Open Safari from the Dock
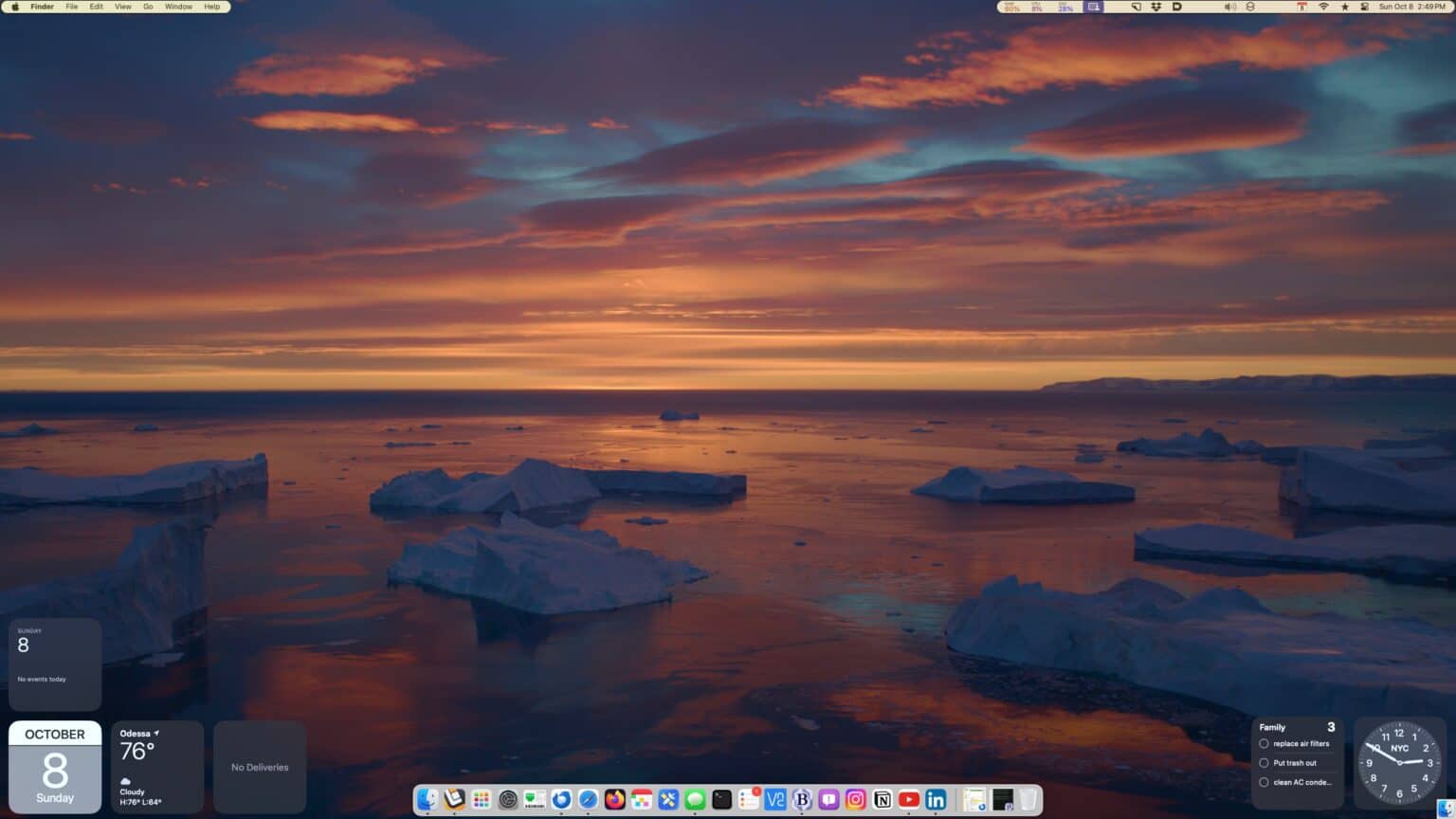 [x=589, y=799]
